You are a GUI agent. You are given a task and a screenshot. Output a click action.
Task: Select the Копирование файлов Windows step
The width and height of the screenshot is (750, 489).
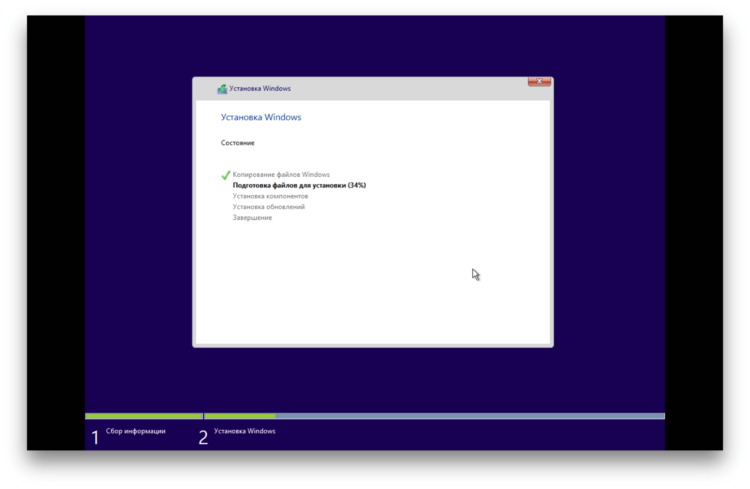point(281,175)
